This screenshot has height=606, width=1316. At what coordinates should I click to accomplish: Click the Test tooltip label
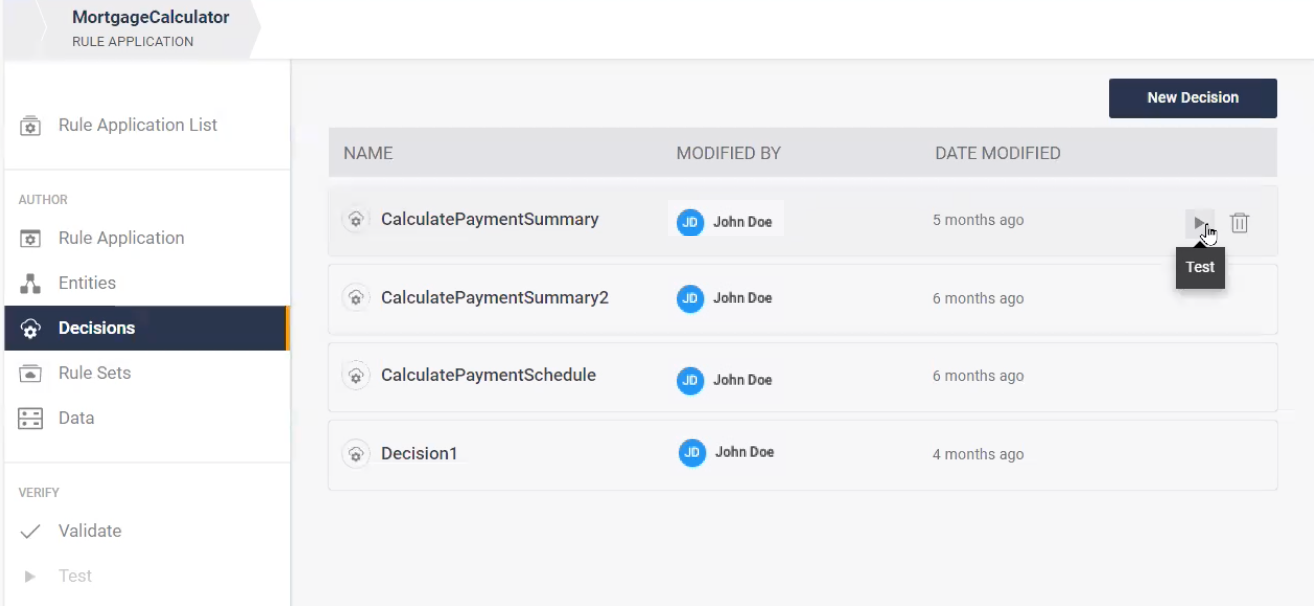coord(1199,267)
